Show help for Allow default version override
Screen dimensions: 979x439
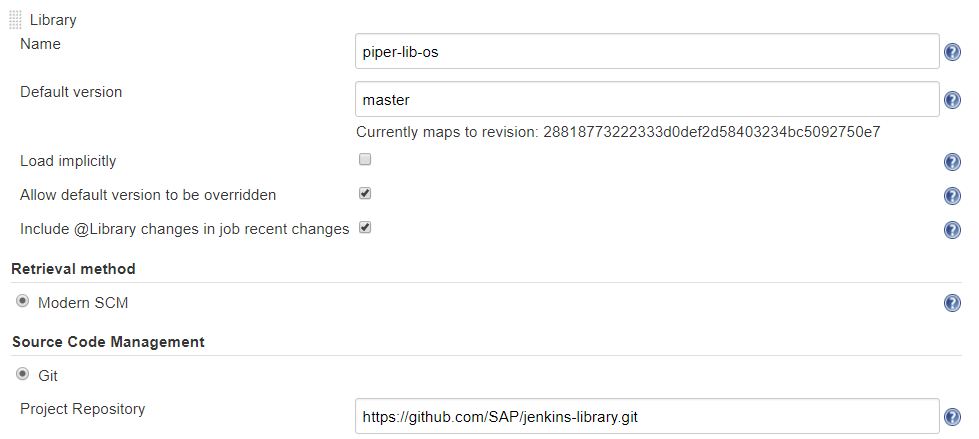952,196
